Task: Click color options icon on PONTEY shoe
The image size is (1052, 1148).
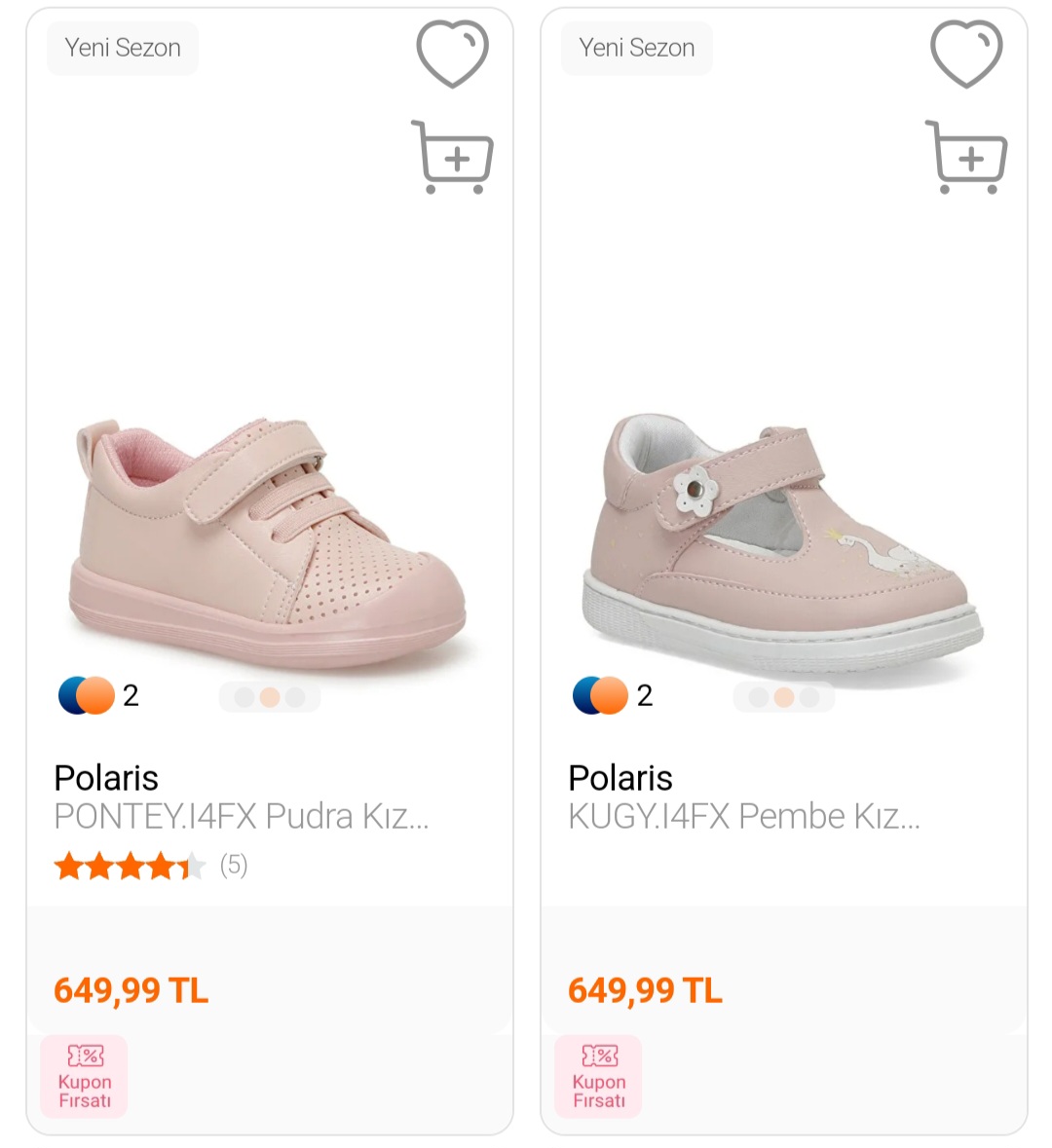Action: pyautogui.click(x=87, y=695)
